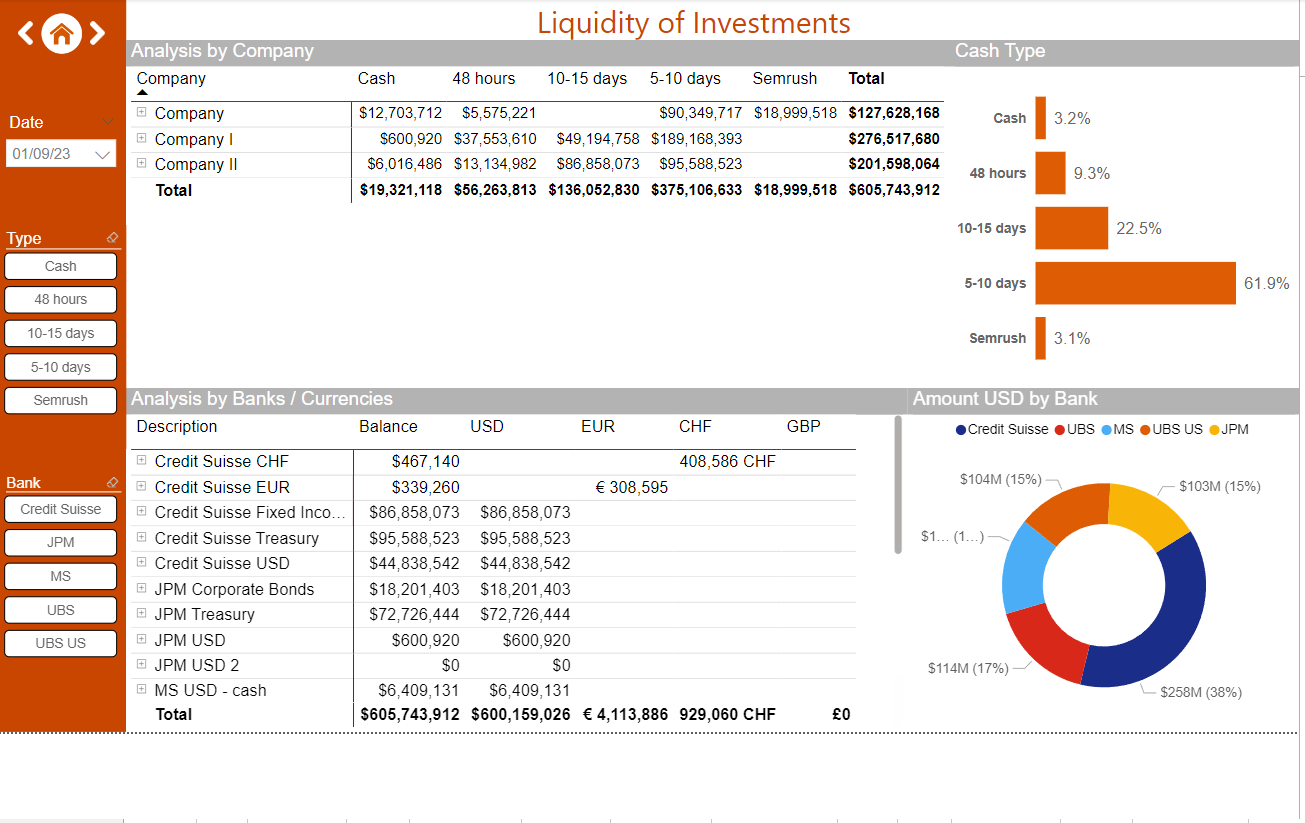Sort by Semrush column header
The image size is (1305, 823).
[x=785, y=78]
